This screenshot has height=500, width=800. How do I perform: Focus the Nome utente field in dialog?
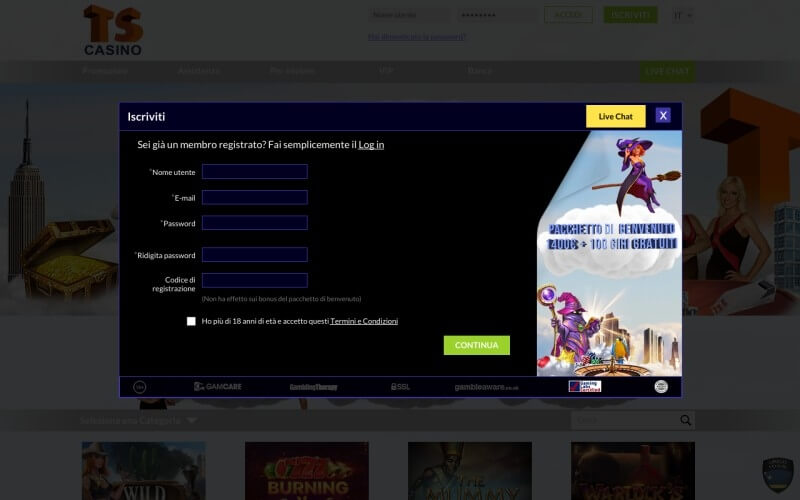(x=255, y=171)
